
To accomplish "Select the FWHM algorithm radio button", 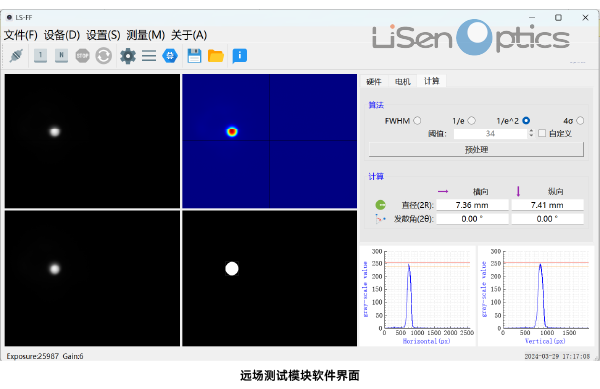I will click(417, 121).
